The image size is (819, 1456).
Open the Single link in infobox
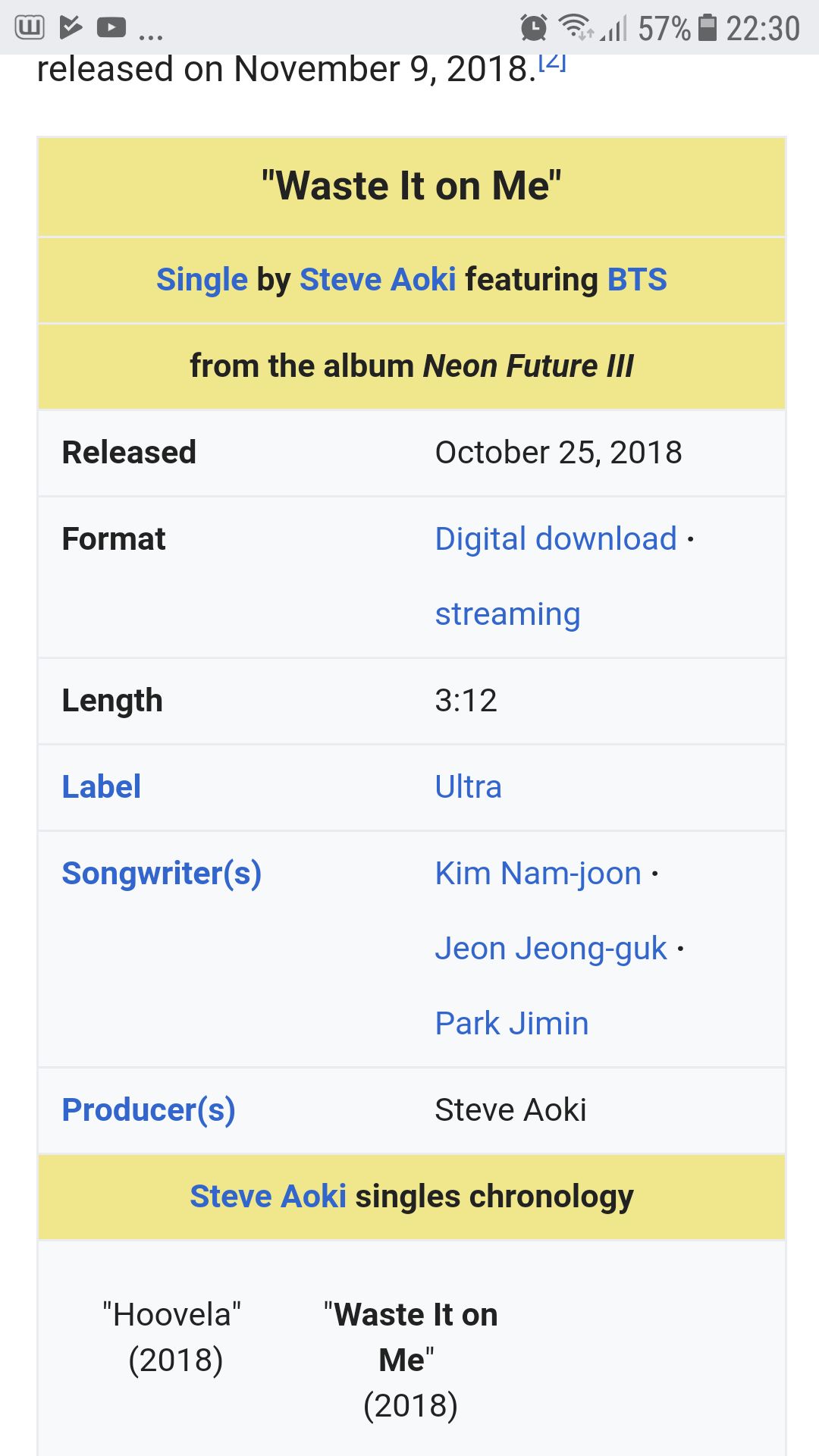pos(202,280)
